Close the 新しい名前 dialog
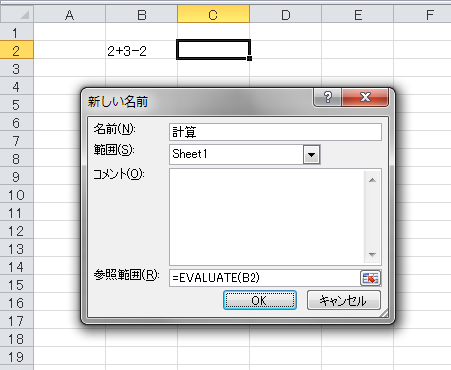Image resolution: width=451 pixels, height=370 pixels. [365, 97]
